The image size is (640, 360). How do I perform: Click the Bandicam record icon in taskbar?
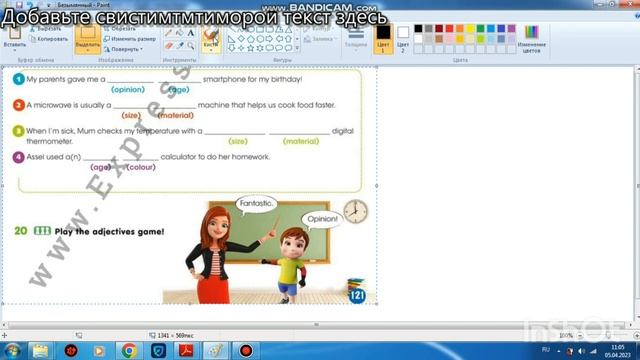point(246,351)
